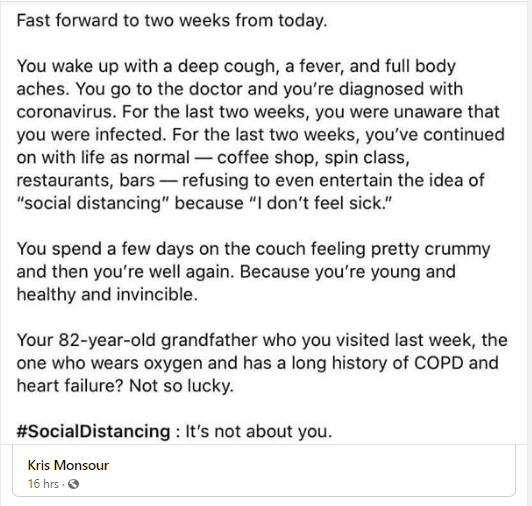Open Kris Monsour's profile name link

click(x=68, y=465)
